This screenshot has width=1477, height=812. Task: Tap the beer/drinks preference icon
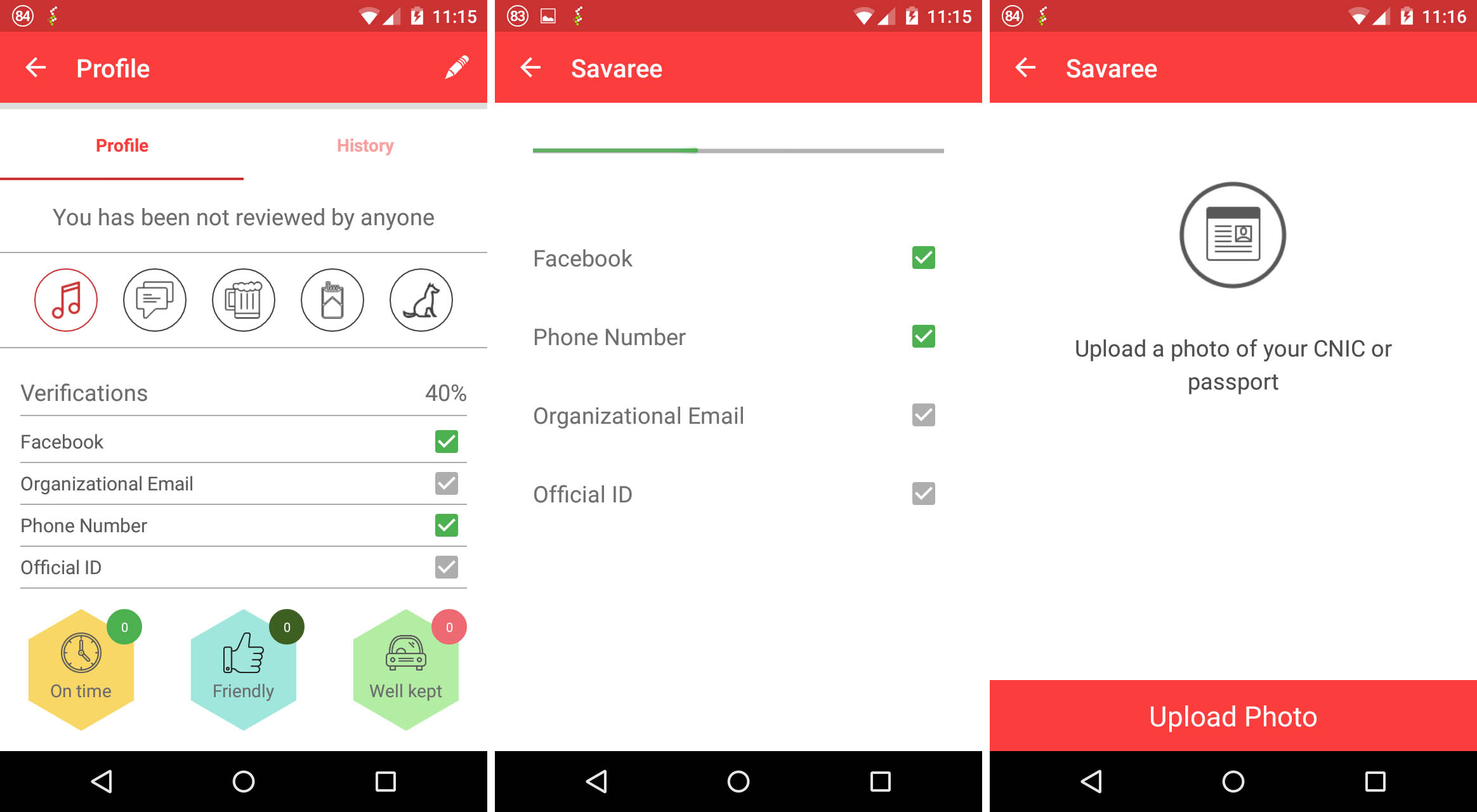[243, 298]
